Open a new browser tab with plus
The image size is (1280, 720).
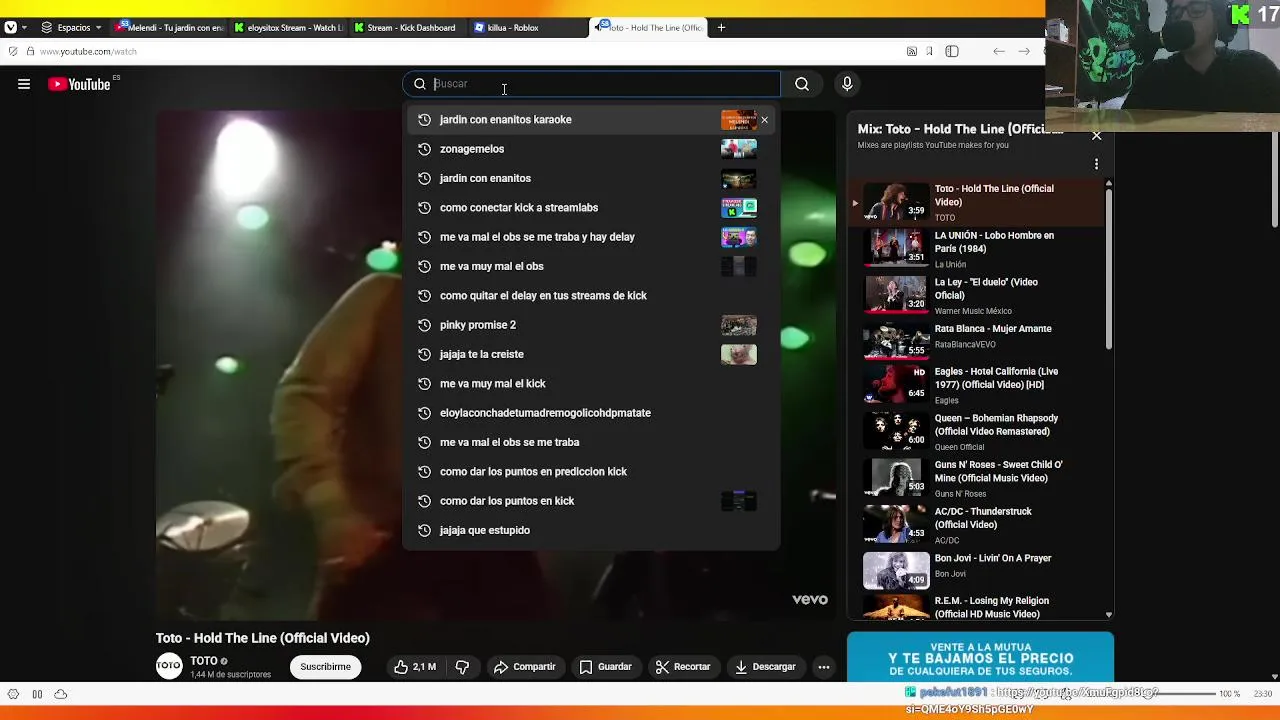click(721, 28)
